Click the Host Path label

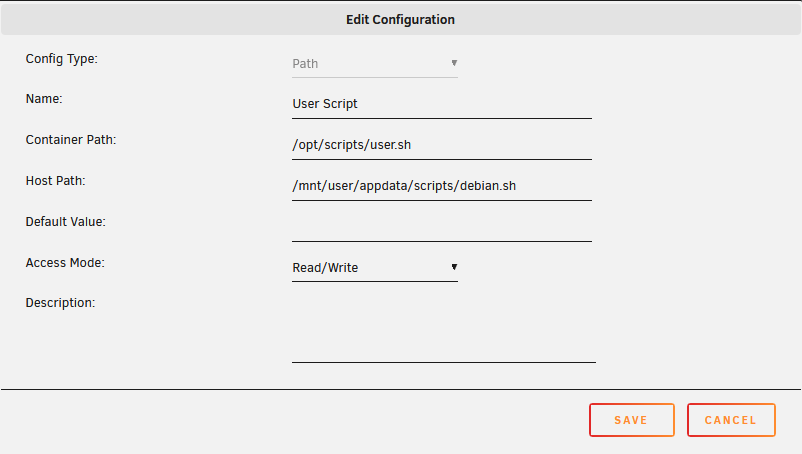(x=56, y=180)
